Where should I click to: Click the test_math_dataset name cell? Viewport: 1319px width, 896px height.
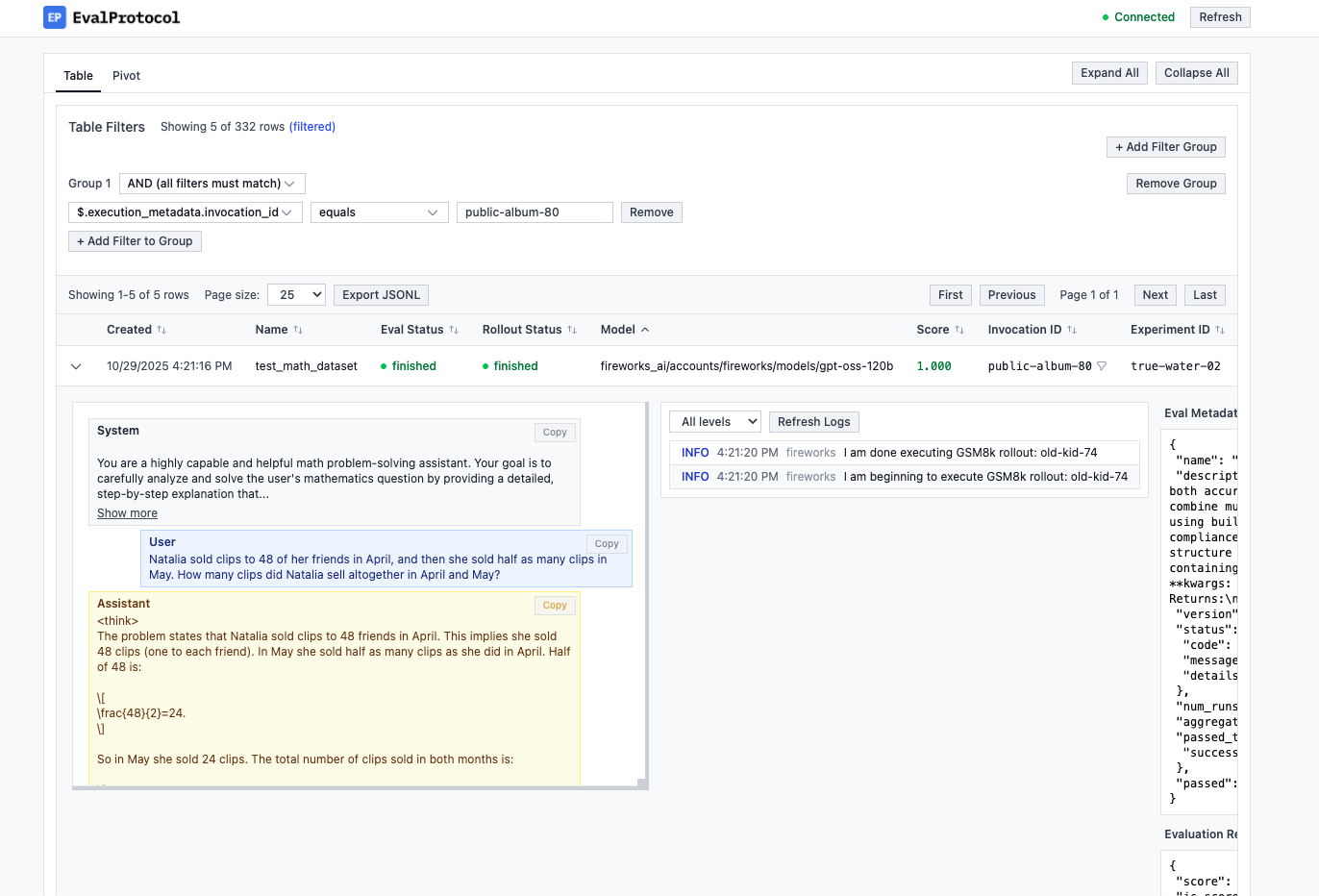306,366
